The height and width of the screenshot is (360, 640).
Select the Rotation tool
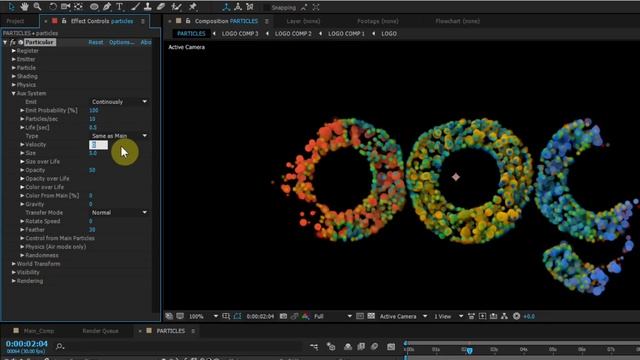click(53, 7)
